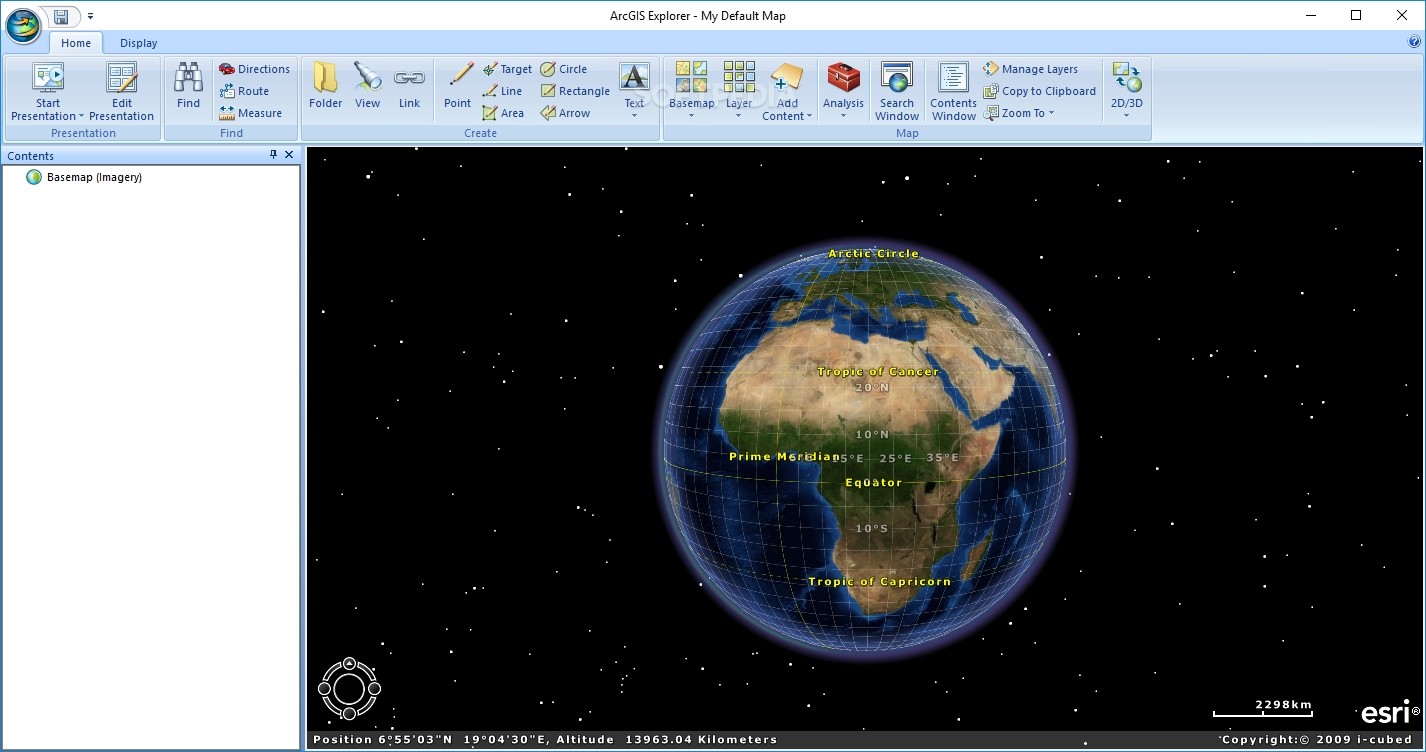Open the Analysis toolbox icon
The image size is (1426, 752).
843,78
